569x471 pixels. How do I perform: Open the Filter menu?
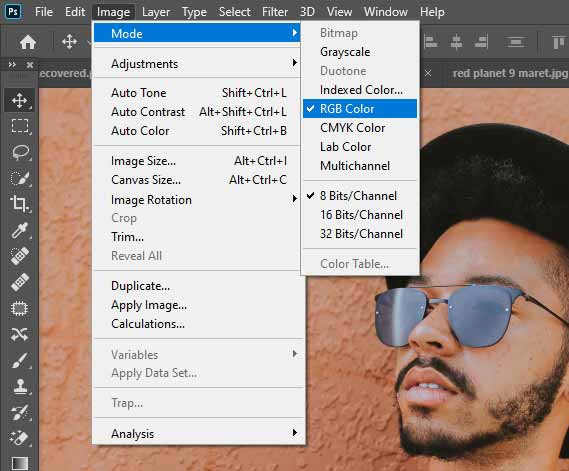(x=275, y=12)
